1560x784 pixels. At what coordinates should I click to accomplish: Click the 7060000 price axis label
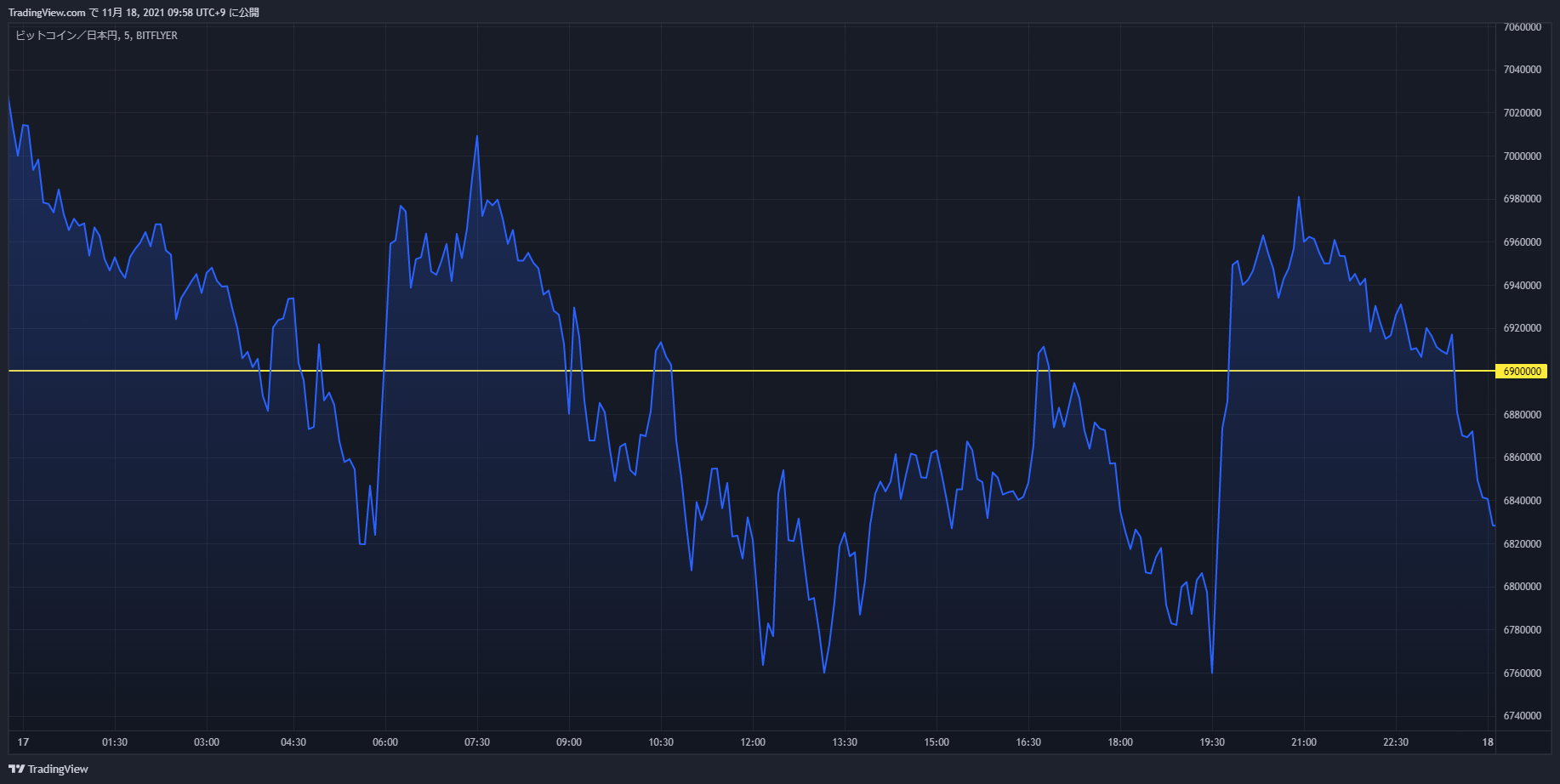pos(1523,27)
